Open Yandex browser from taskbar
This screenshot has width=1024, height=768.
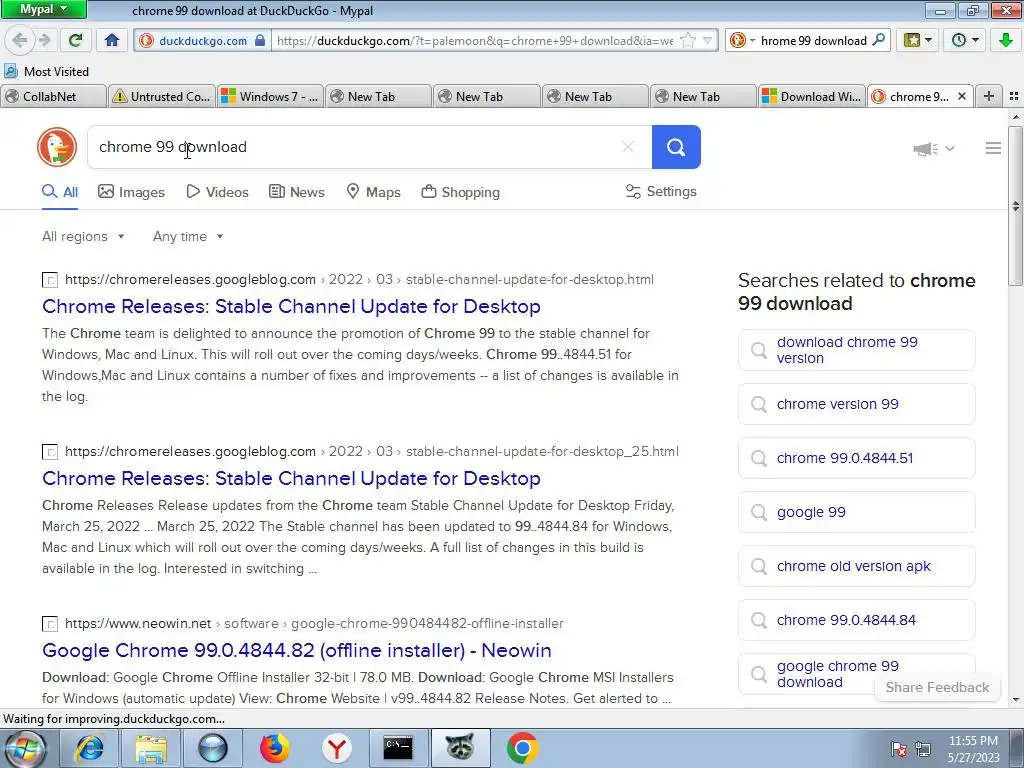tap(336, 748)
